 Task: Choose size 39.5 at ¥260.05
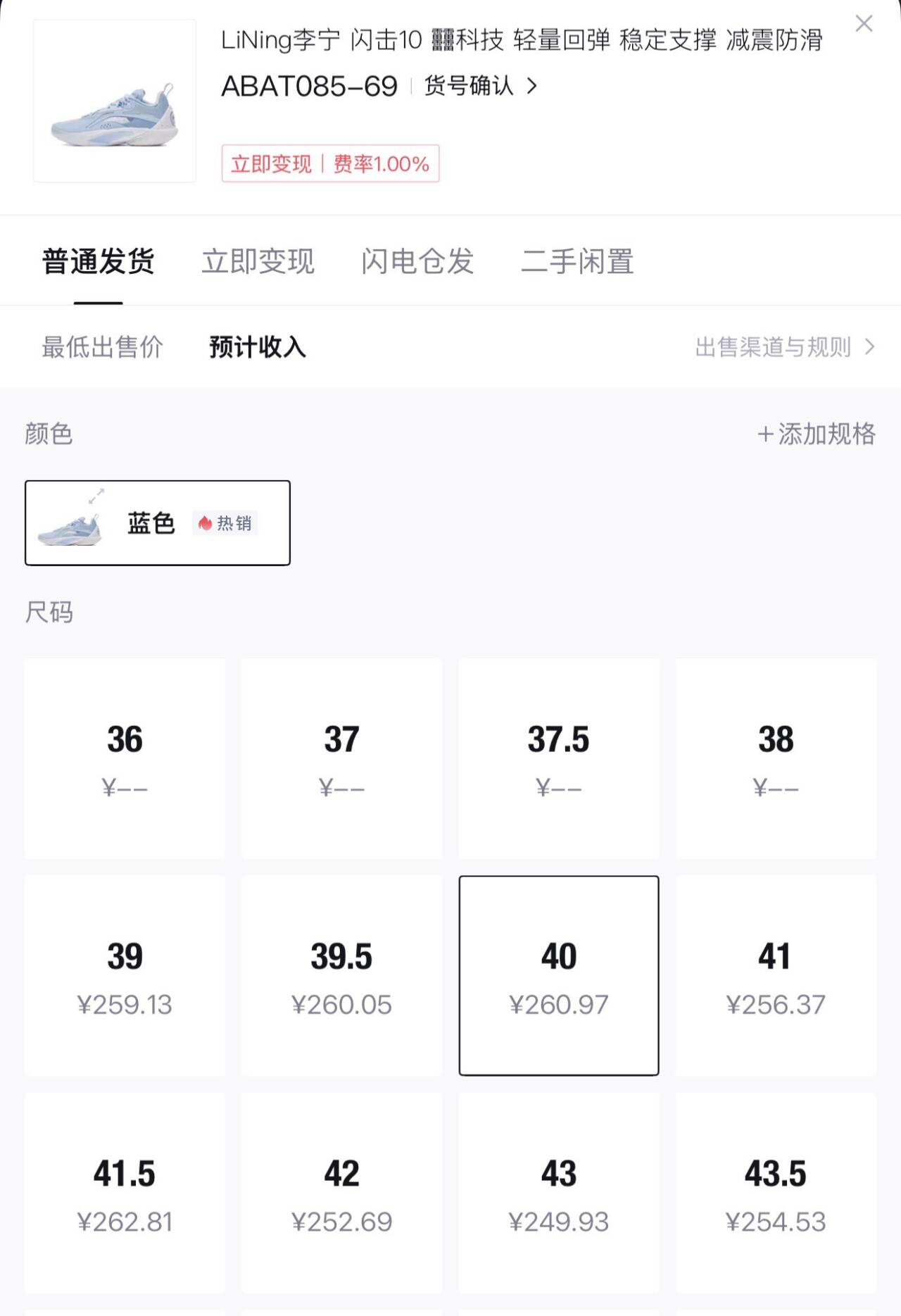[x=341, y=975]
